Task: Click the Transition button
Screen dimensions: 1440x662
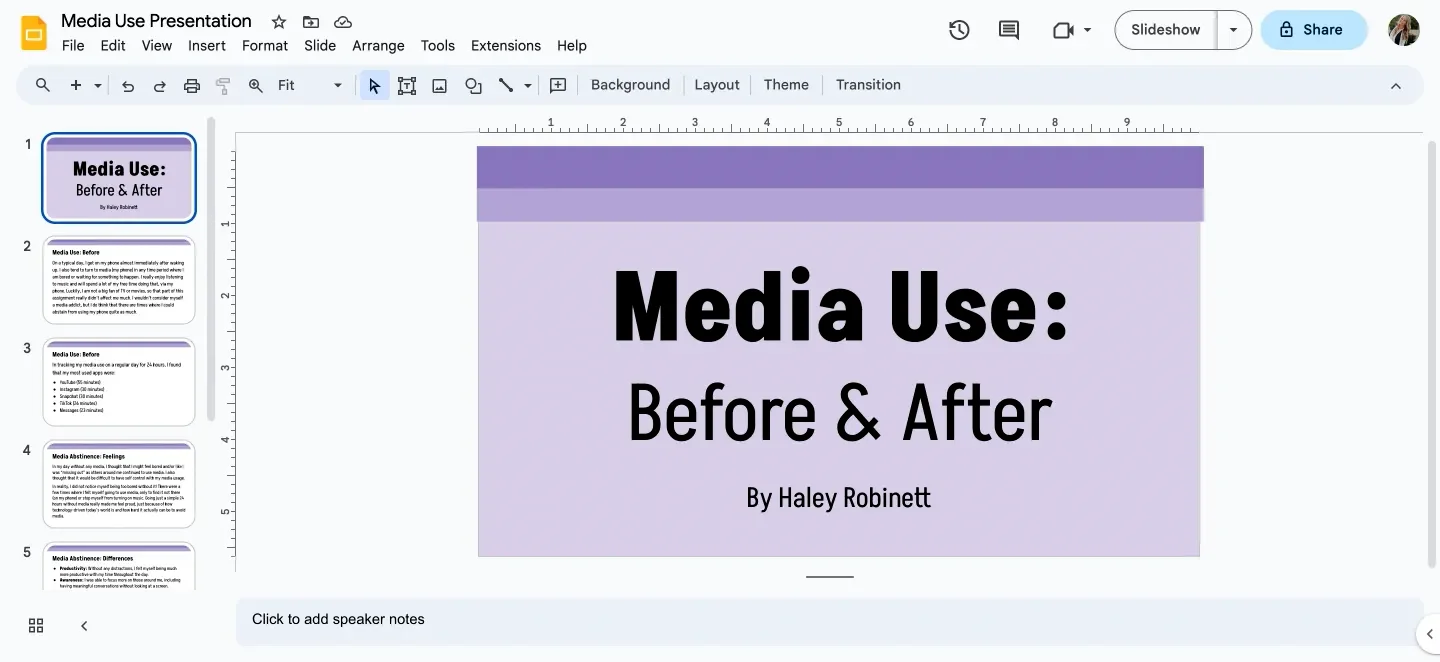Action: pos(868,85)
